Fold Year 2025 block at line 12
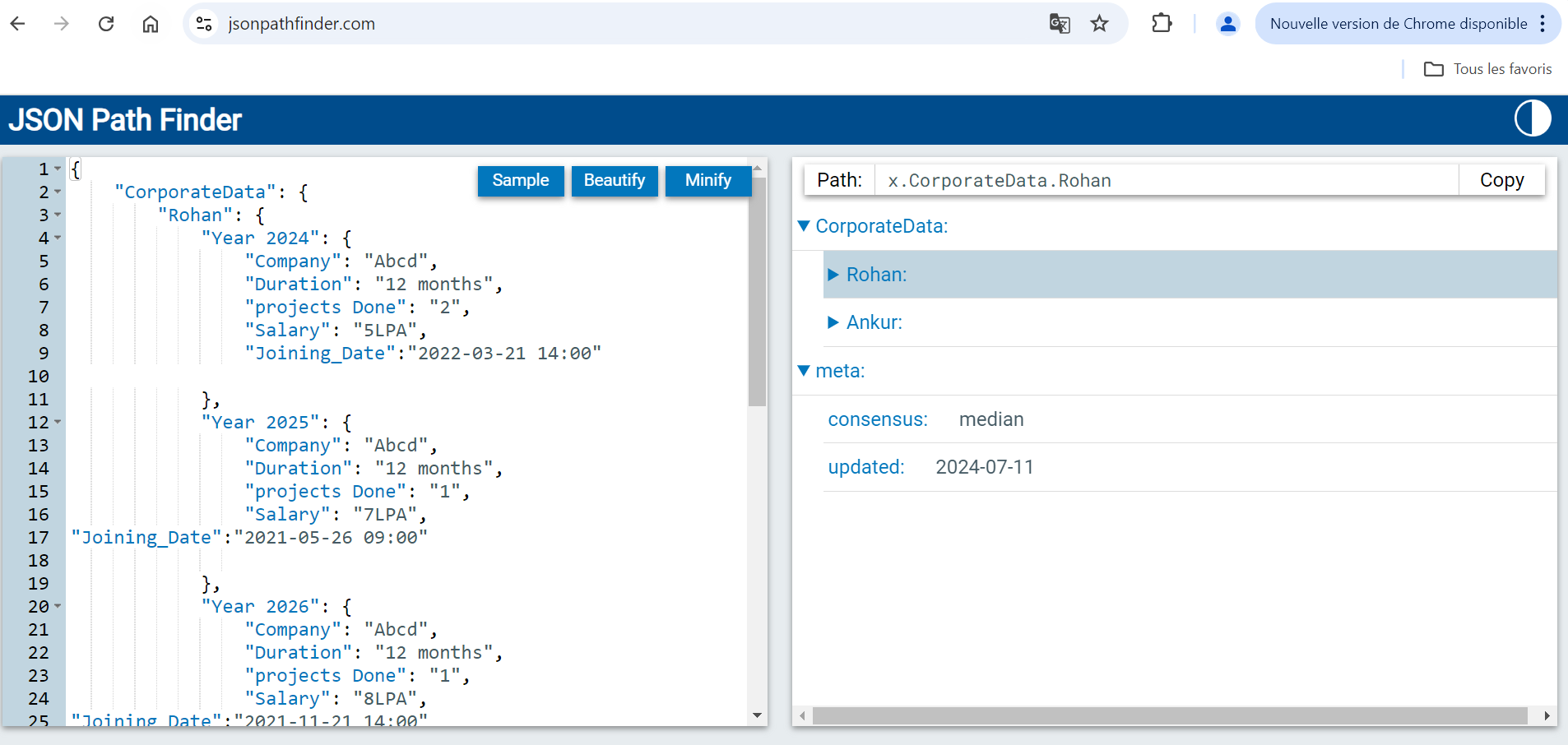 pos(58,422)
